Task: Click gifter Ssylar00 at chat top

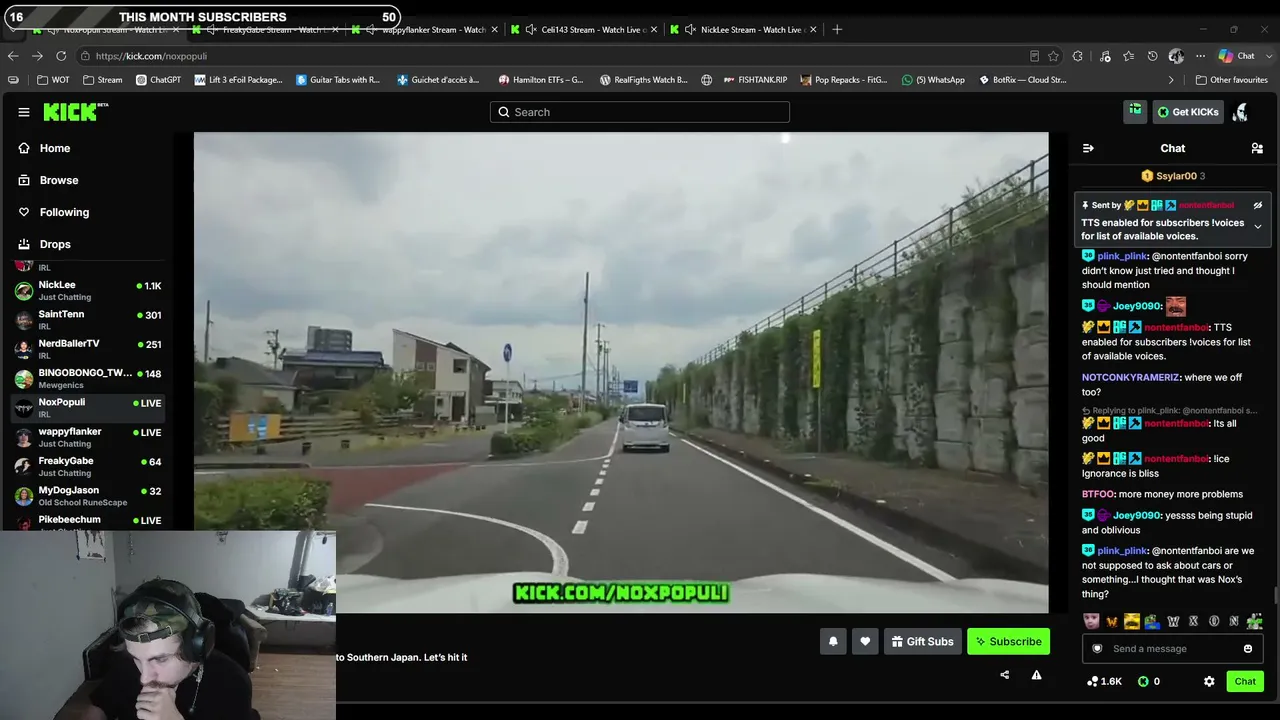Action: pyautogui.click(x=1176, y=176)
